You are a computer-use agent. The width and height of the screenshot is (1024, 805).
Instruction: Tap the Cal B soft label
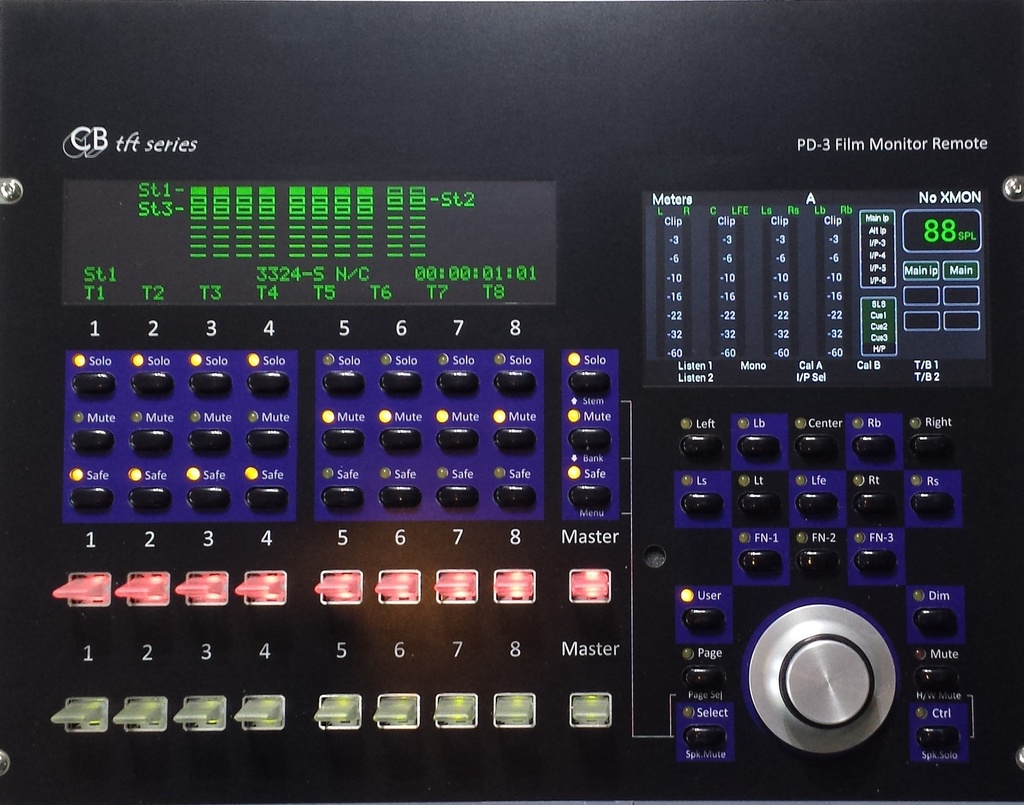click(869, 366)
